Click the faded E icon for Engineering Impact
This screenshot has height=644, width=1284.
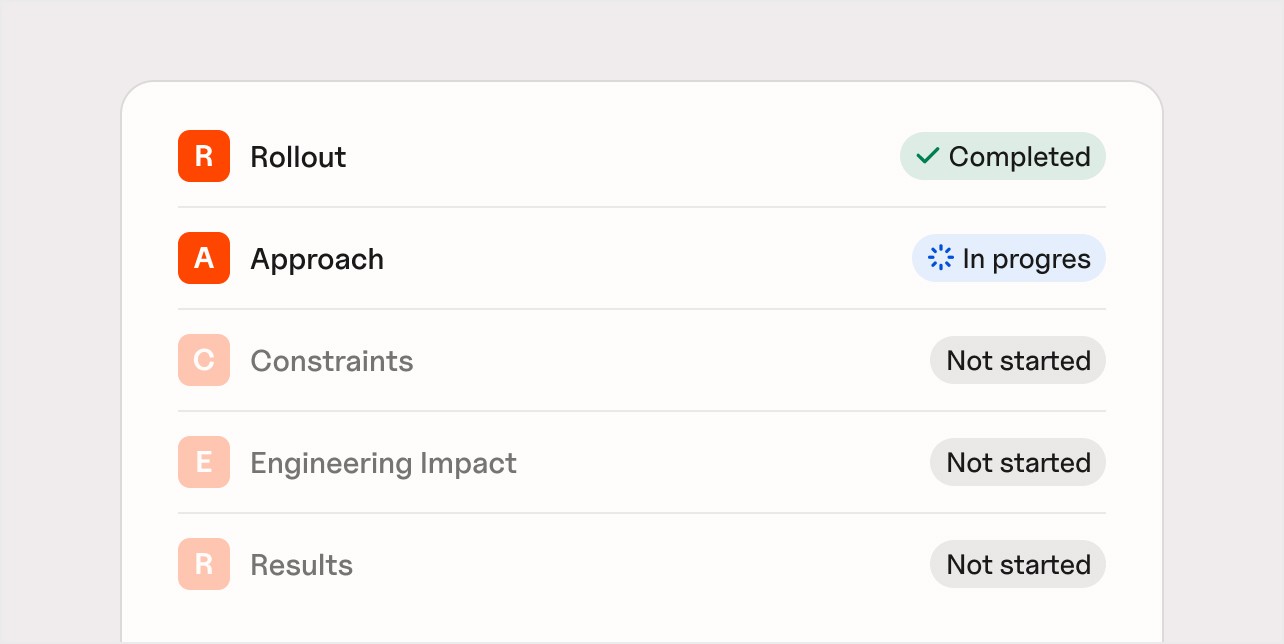tap(204, 462)
